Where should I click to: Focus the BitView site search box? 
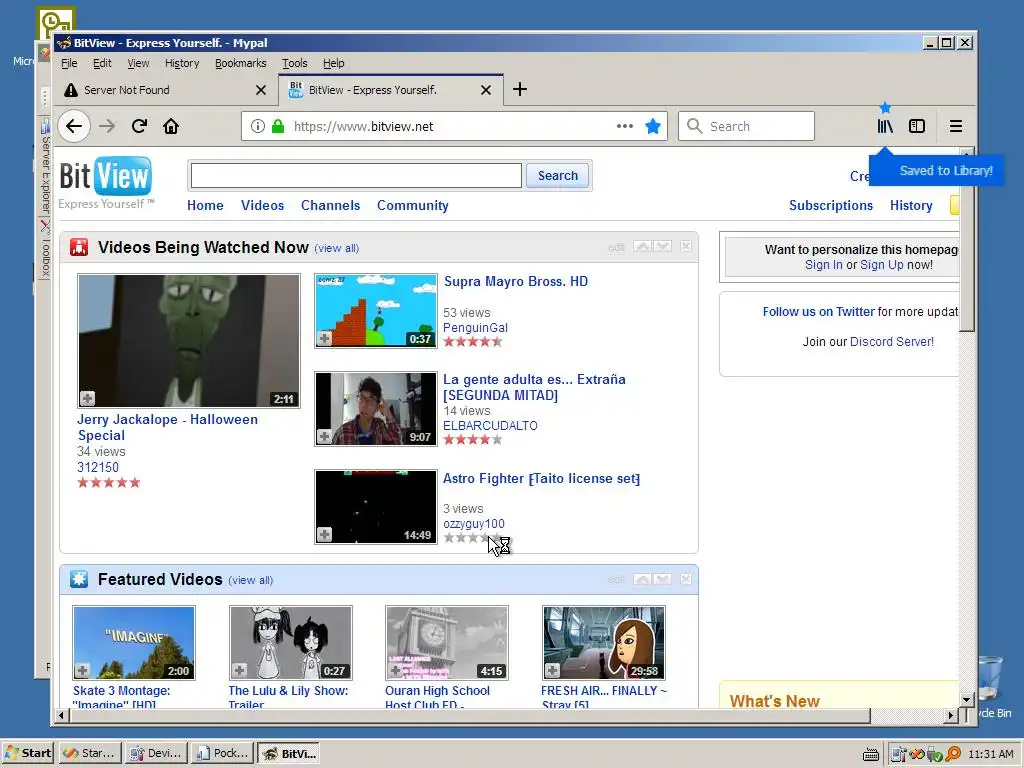pyautogui.click(x=356, y=176)
